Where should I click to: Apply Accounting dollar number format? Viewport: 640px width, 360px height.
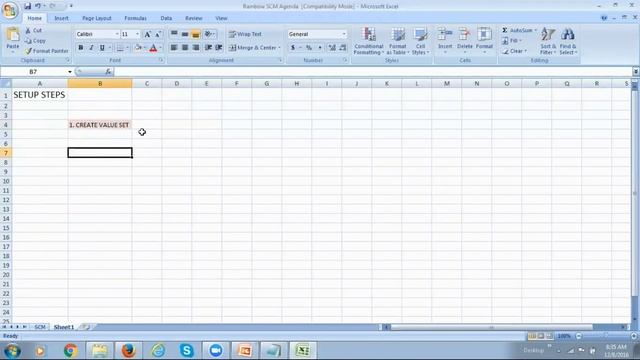pyautogui.click(x=293, y=48)
